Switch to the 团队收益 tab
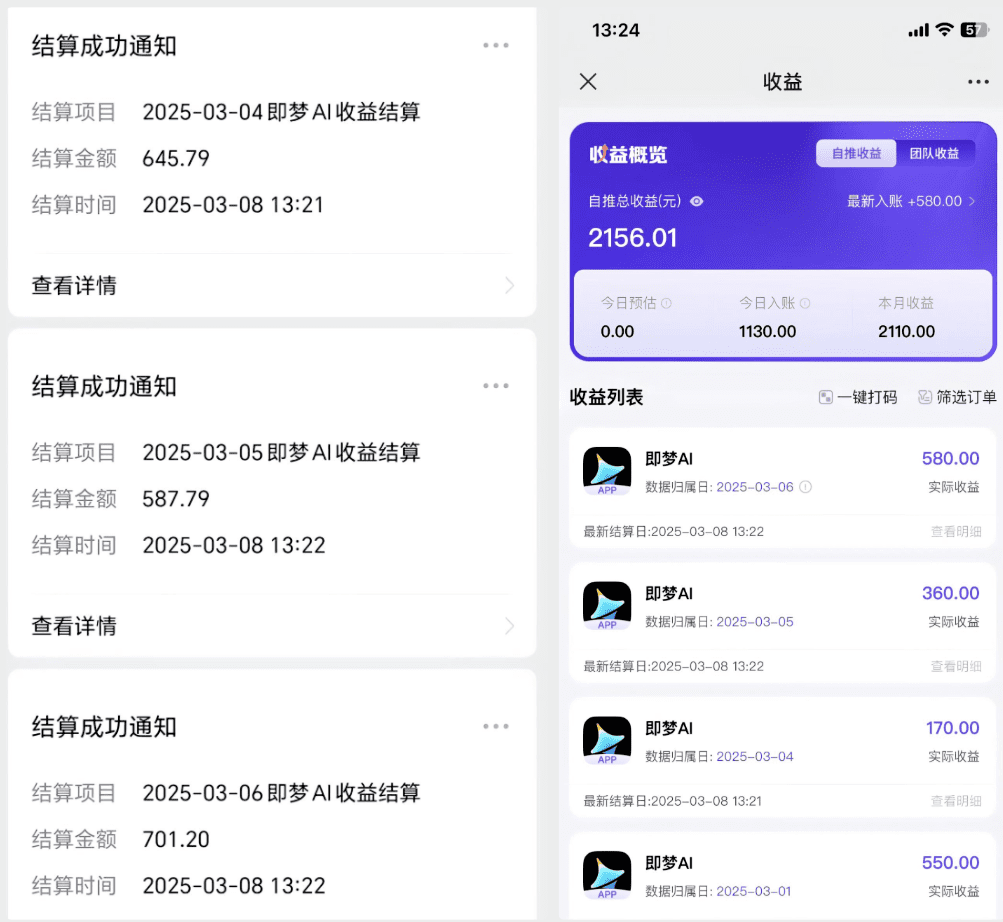 (x=934, y=153)
